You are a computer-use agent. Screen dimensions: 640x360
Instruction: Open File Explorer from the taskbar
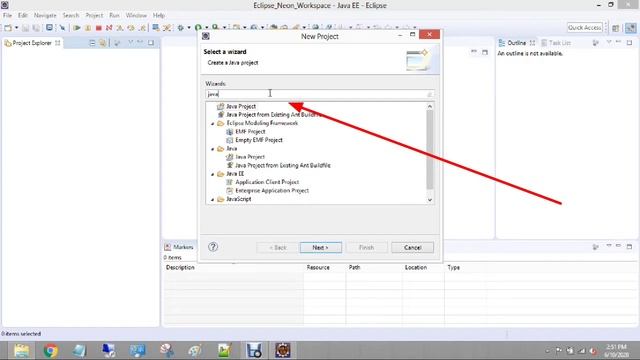[22, 351]
